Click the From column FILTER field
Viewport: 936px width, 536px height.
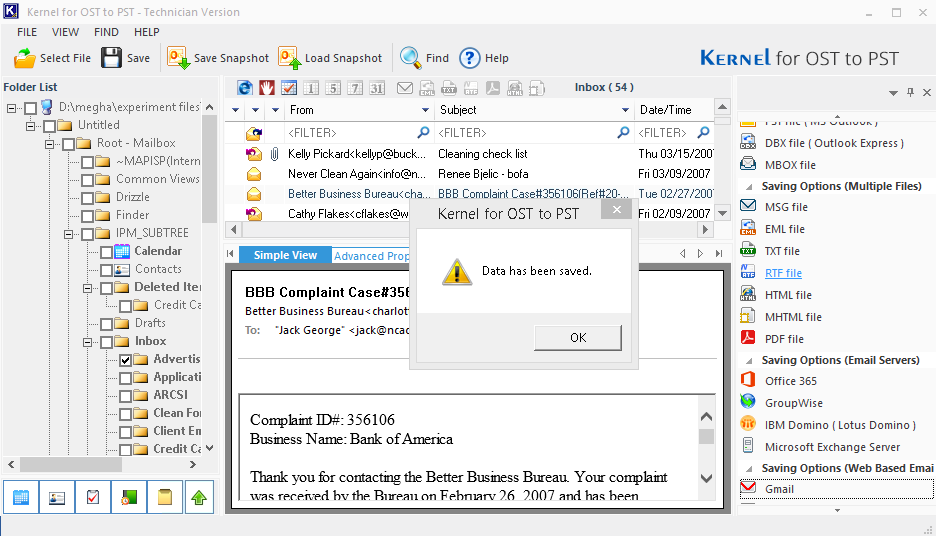[358, 133]
